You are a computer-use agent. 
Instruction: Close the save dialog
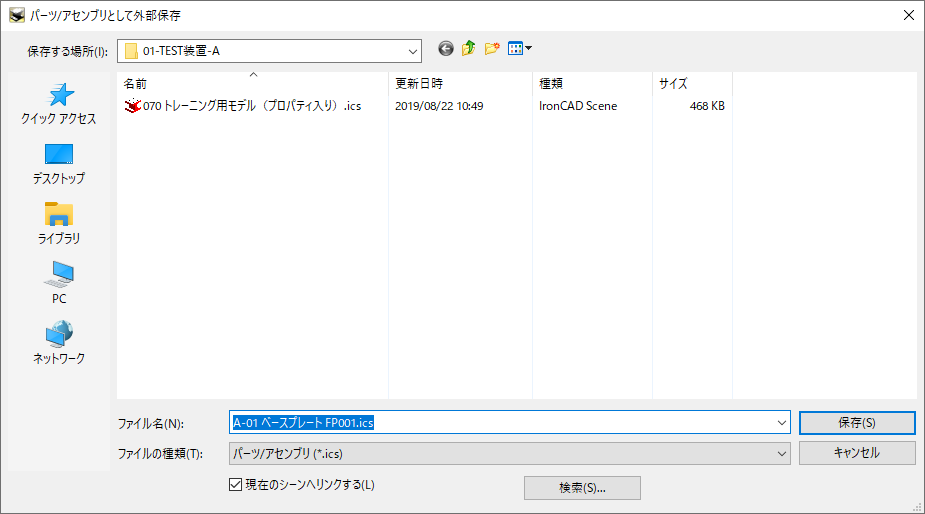click(x=909, y=15)
